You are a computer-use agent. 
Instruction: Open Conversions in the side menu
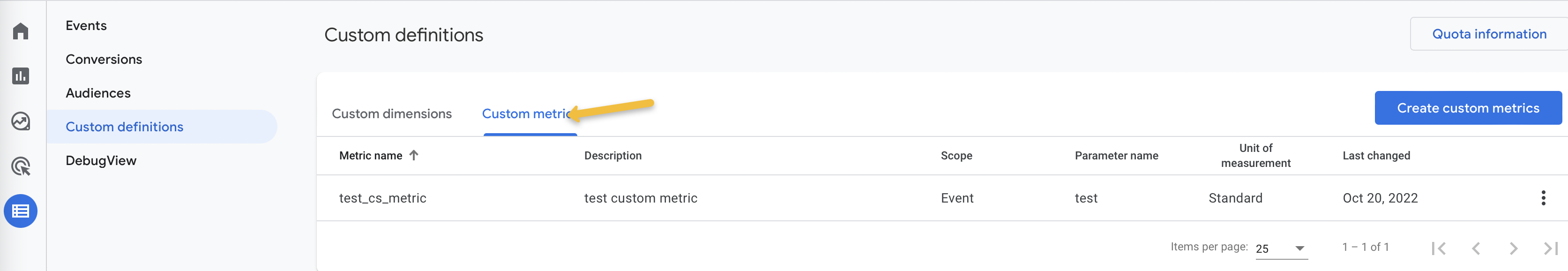pos(104,60)
